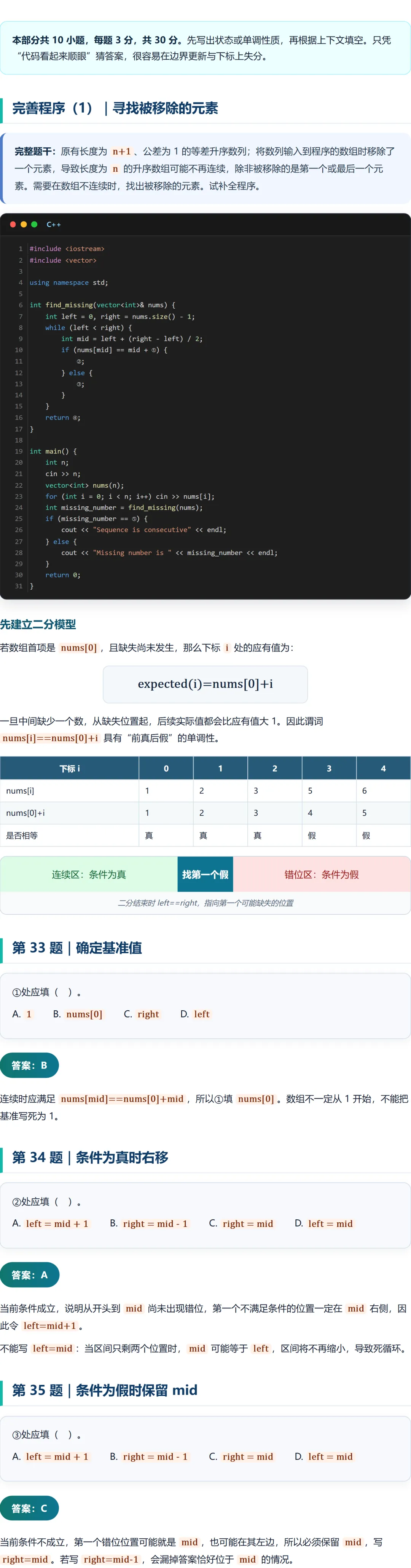The width and height of the screenshot is (411, 1568).
Task: Click the red dot in the code window header
Action: pos(13,224)
